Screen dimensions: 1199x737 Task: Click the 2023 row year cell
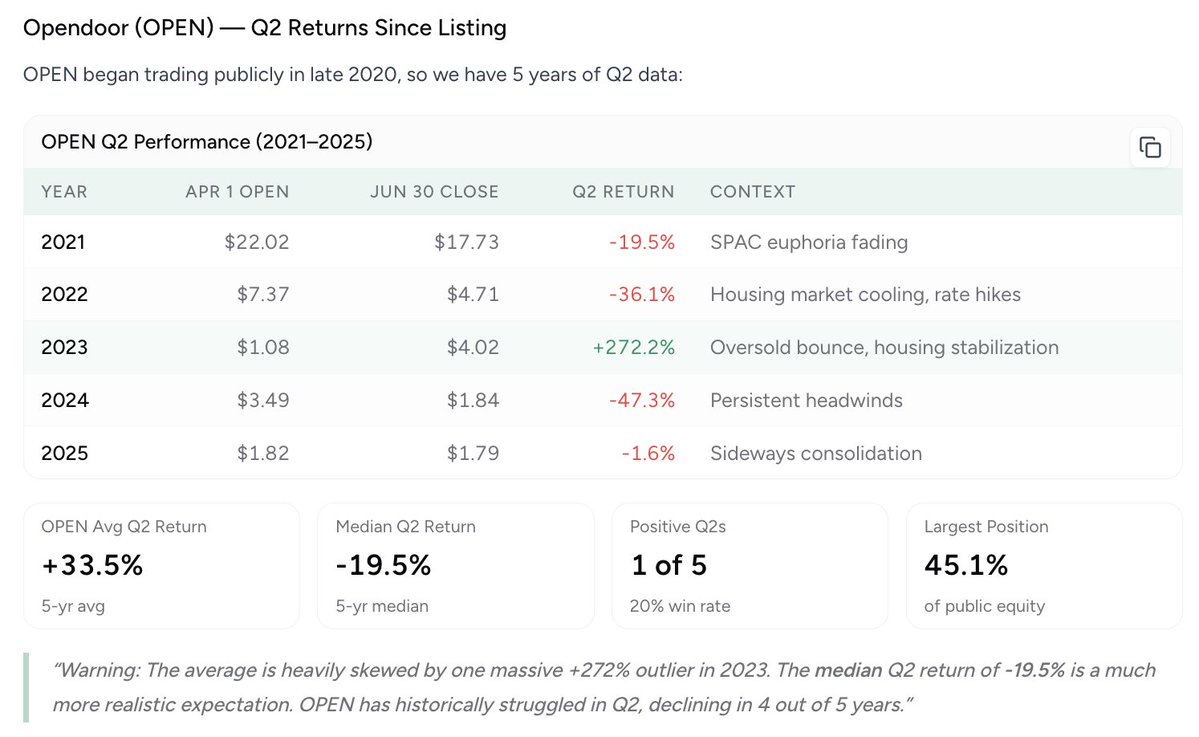tap(64, 347)
